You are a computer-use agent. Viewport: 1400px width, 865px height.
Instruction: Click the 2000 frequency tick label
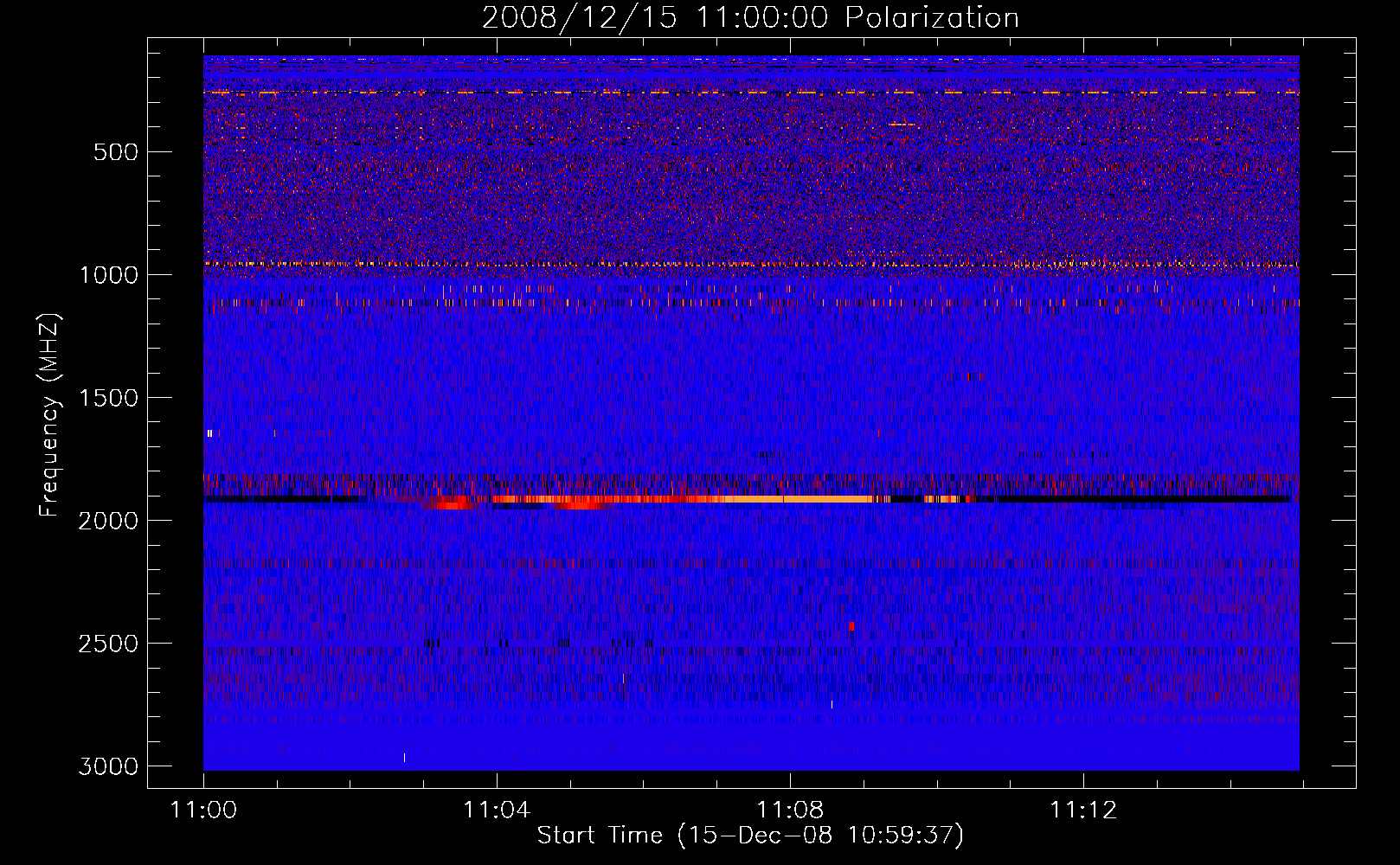(x=108, y=521)
